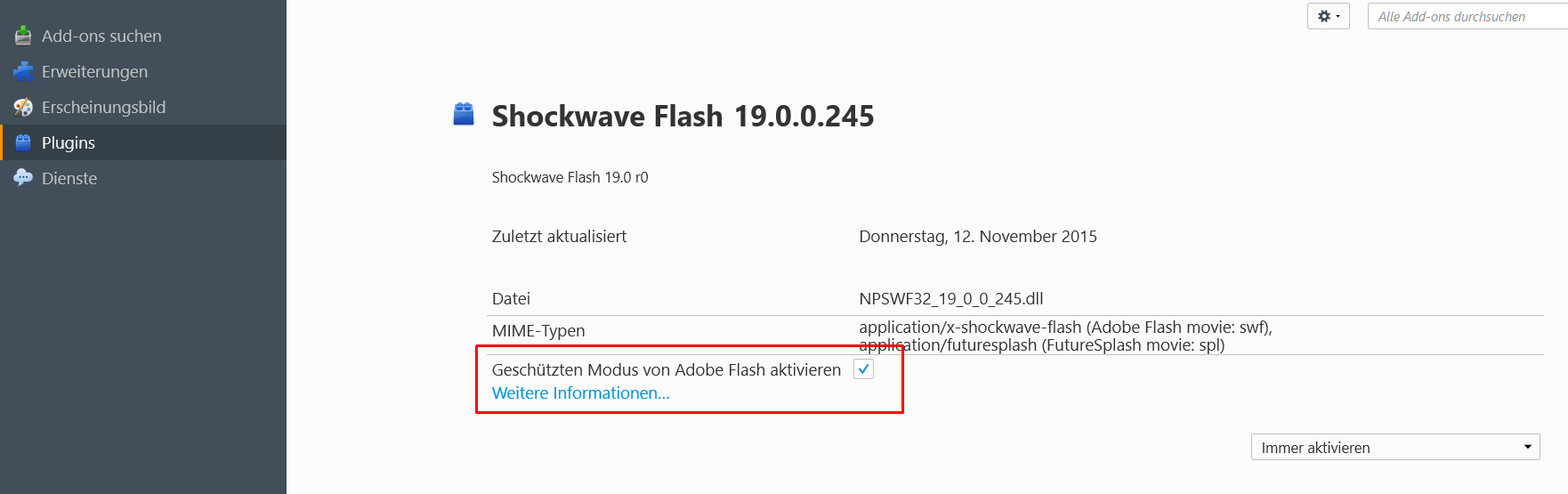Open the dropdown arrow beside the gear
This screenshot has width=1568, height=494.
(1338, 16)
